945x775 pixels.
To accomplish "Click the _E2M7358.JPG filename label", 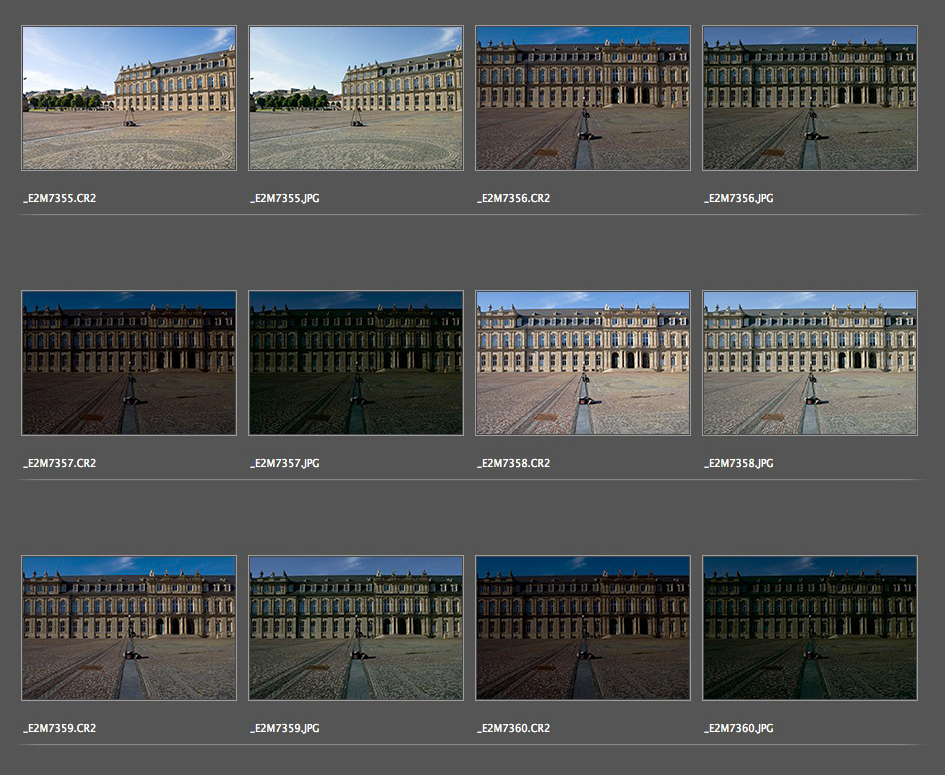I will (739, 464).
